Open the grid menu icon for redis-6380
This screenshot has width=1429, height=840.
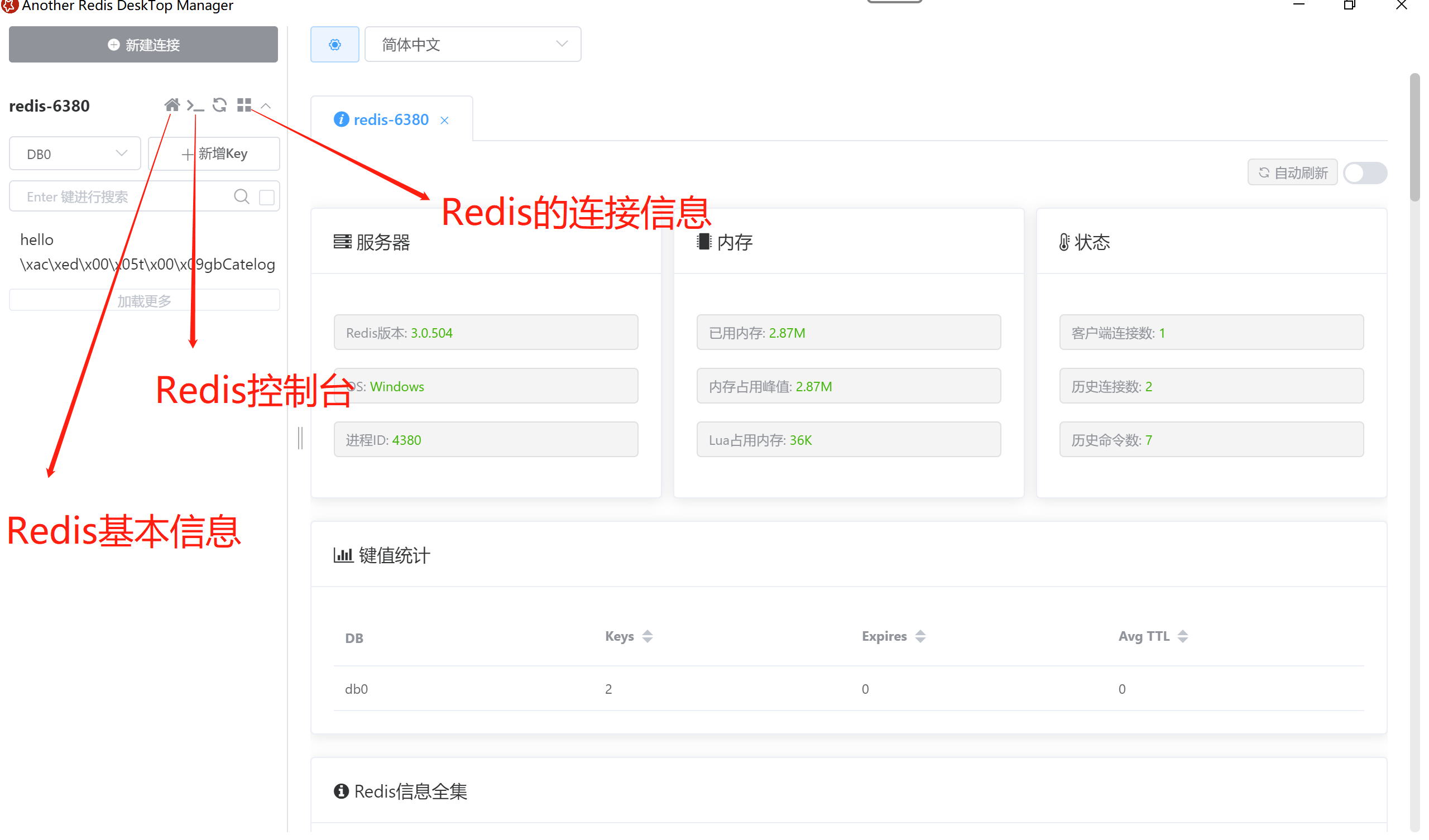tap(244, 105)
